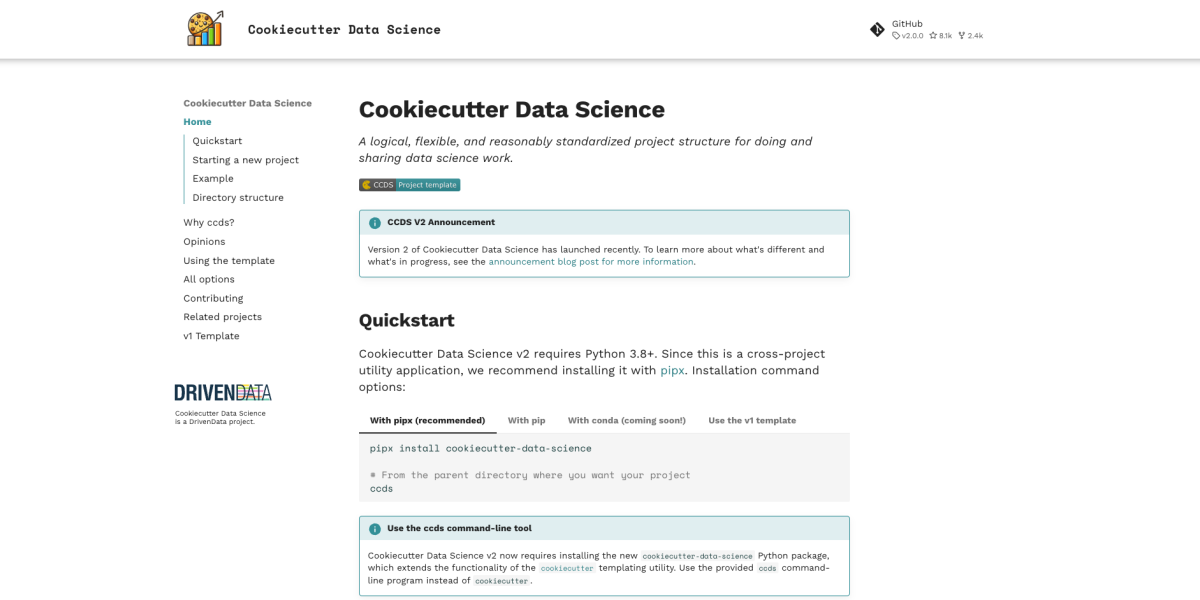Open 'Directory structure' in the sidebar
Screen dimensions: 1200x600
click(x=236, y=197)
